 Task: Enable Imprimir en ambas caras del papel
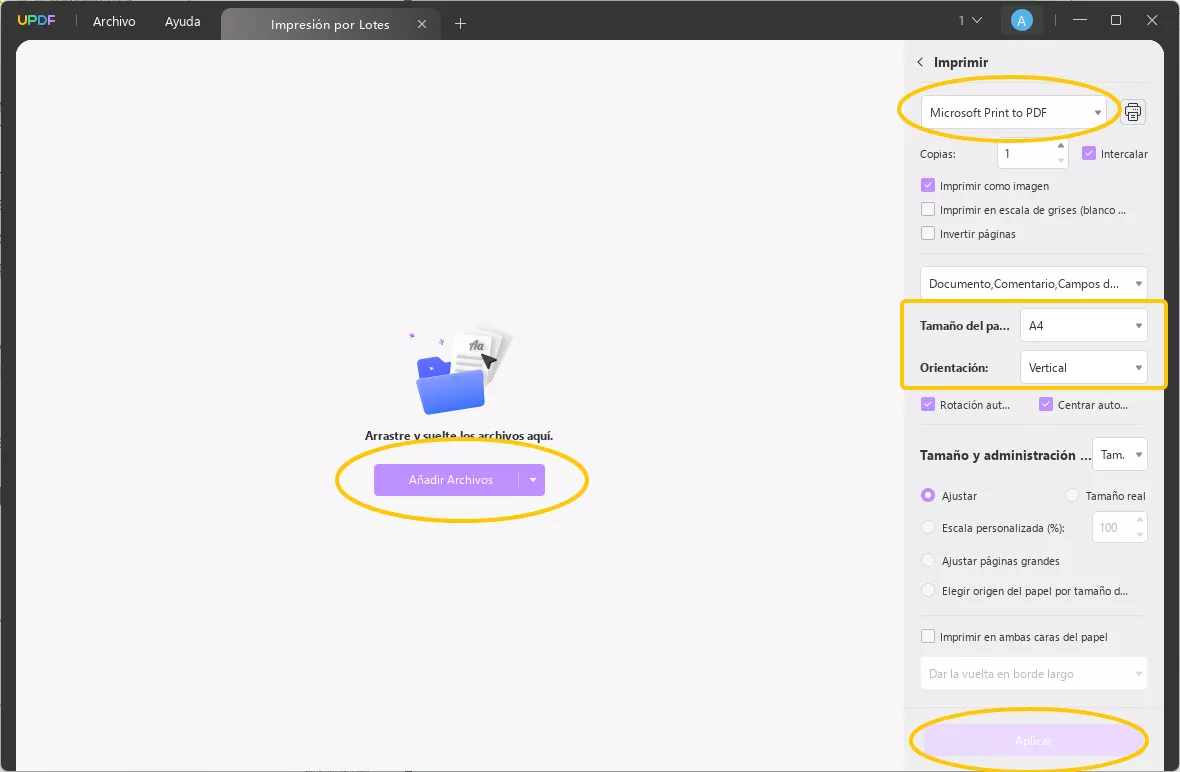[928, 637]
